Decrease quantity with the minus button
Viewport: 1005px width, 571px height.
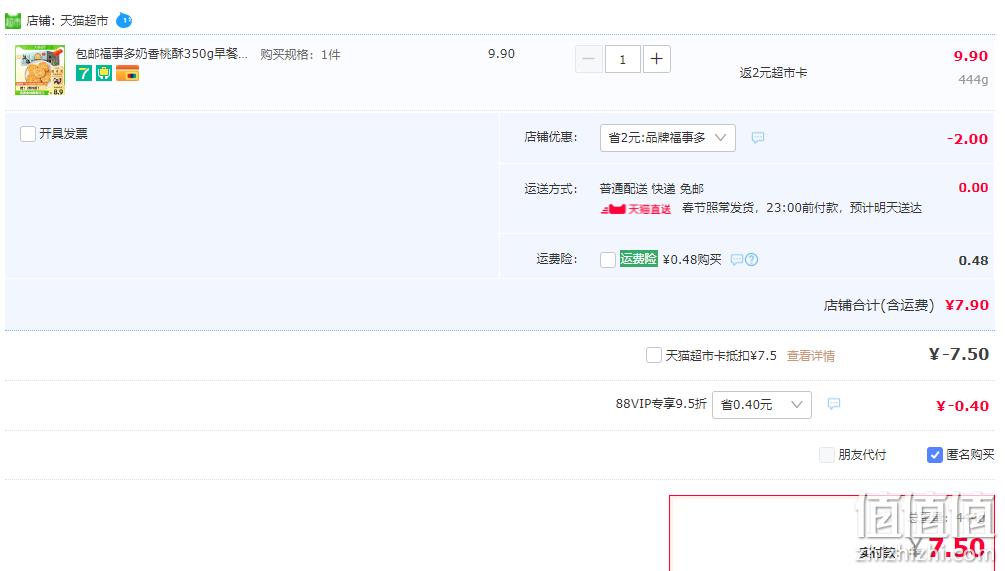click(588, 59)
